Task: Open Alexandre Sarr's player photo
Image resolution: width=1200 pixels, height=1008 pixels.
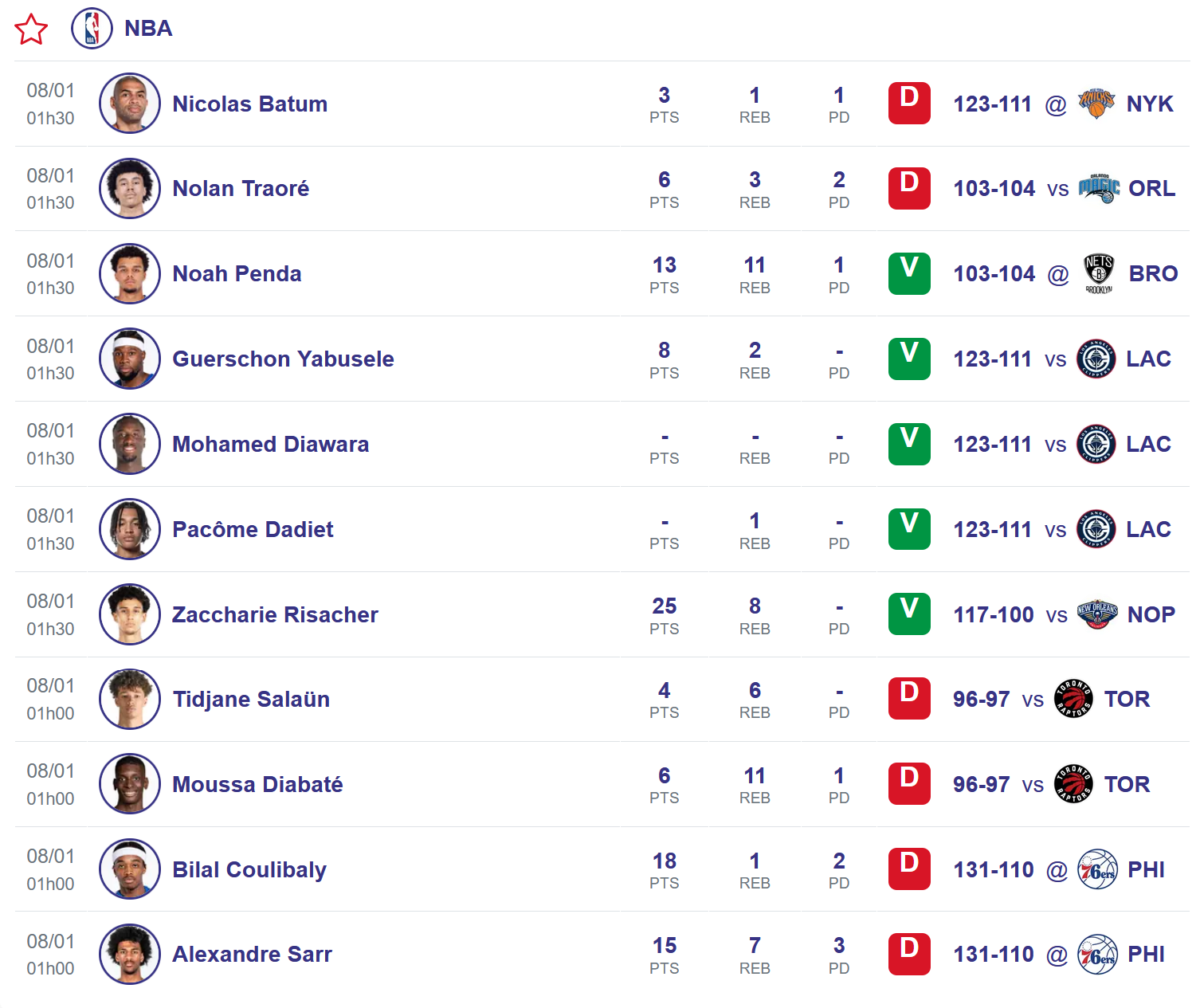Action: click(x=130, y=954)
